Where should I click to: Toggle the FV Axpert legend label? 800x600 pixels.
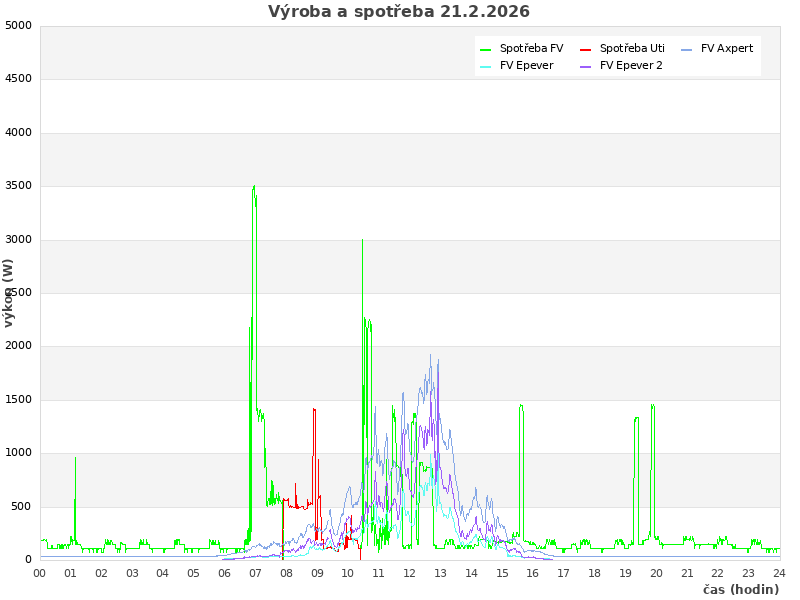tap(727, 48)
